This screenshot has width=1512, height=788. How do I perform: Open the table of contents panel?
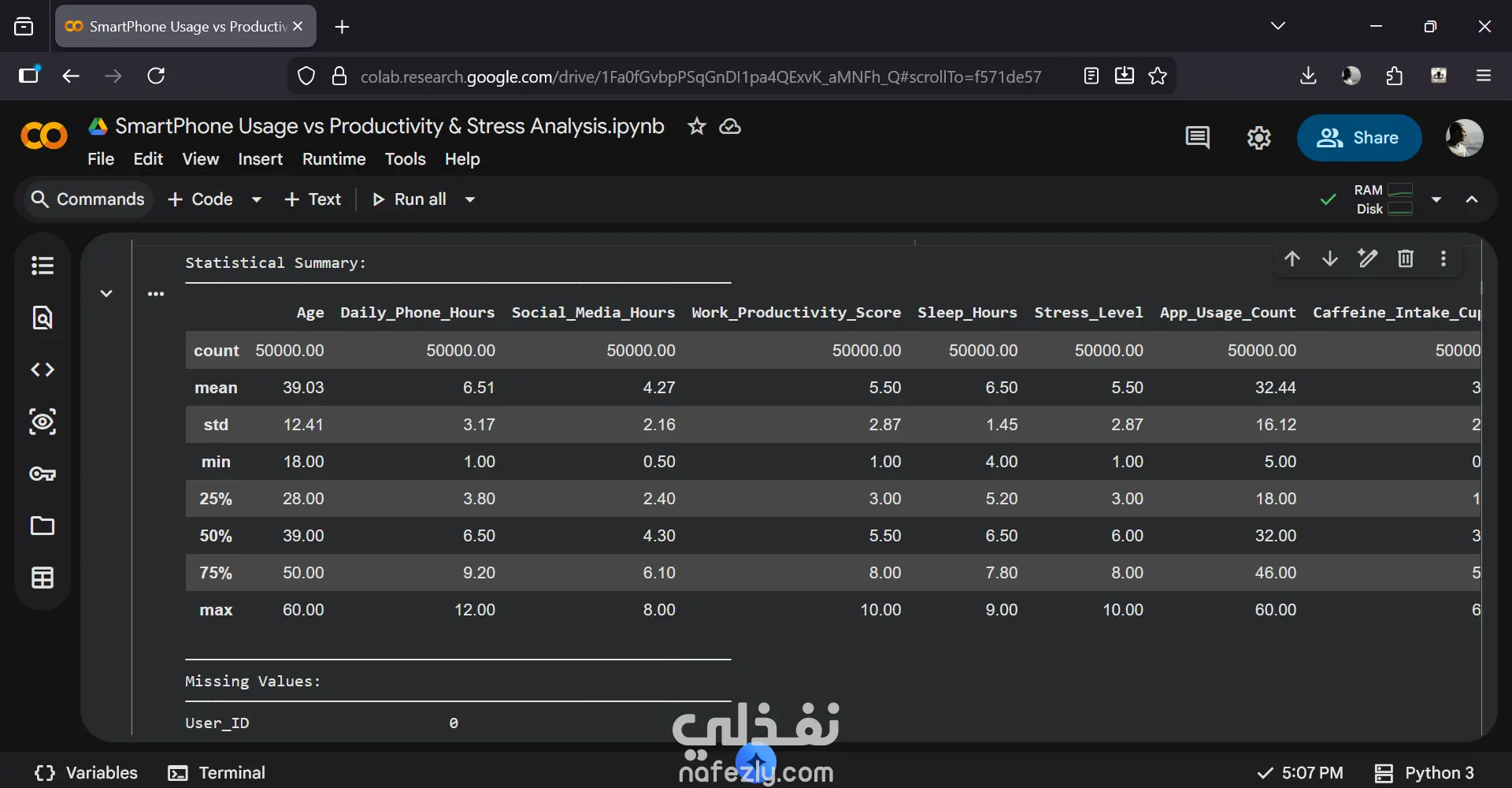(x=43, y=266)
